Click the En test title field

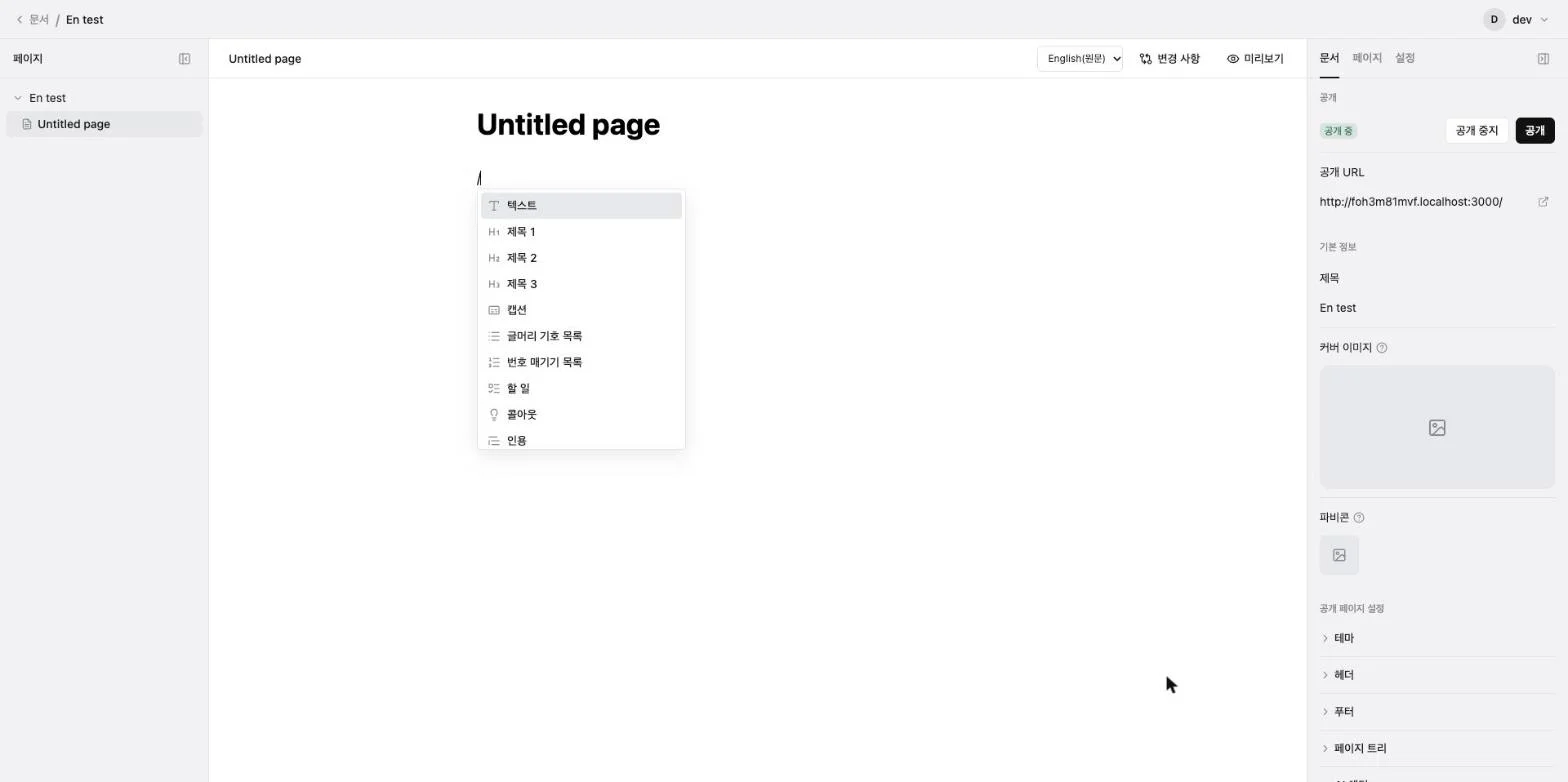coord(1437,308)
